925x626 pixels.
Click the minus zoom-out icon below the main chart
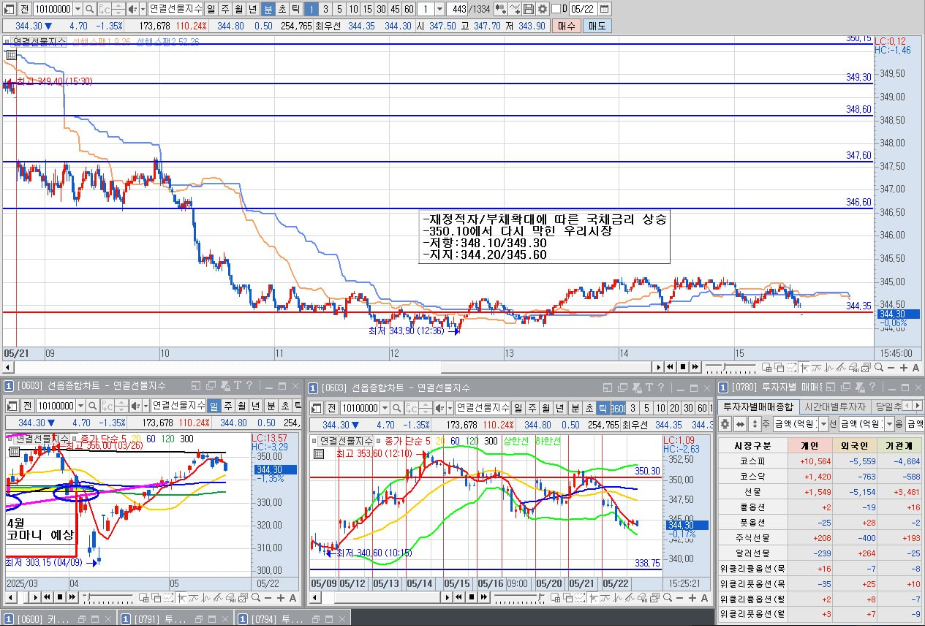click(891, 367)
